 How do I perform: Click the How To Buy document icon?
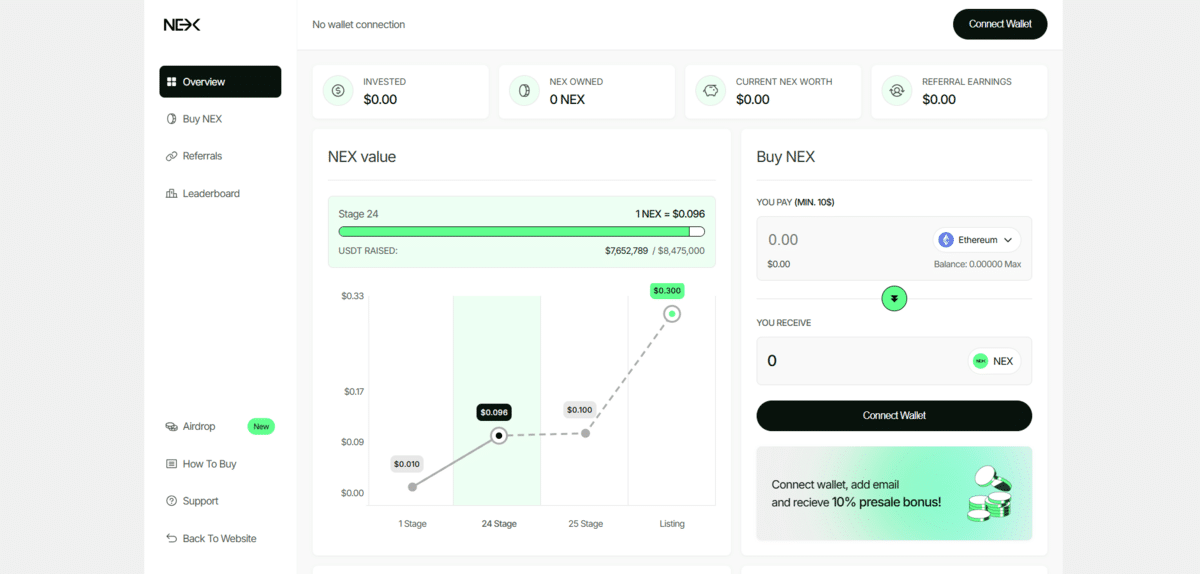[172, 464]
